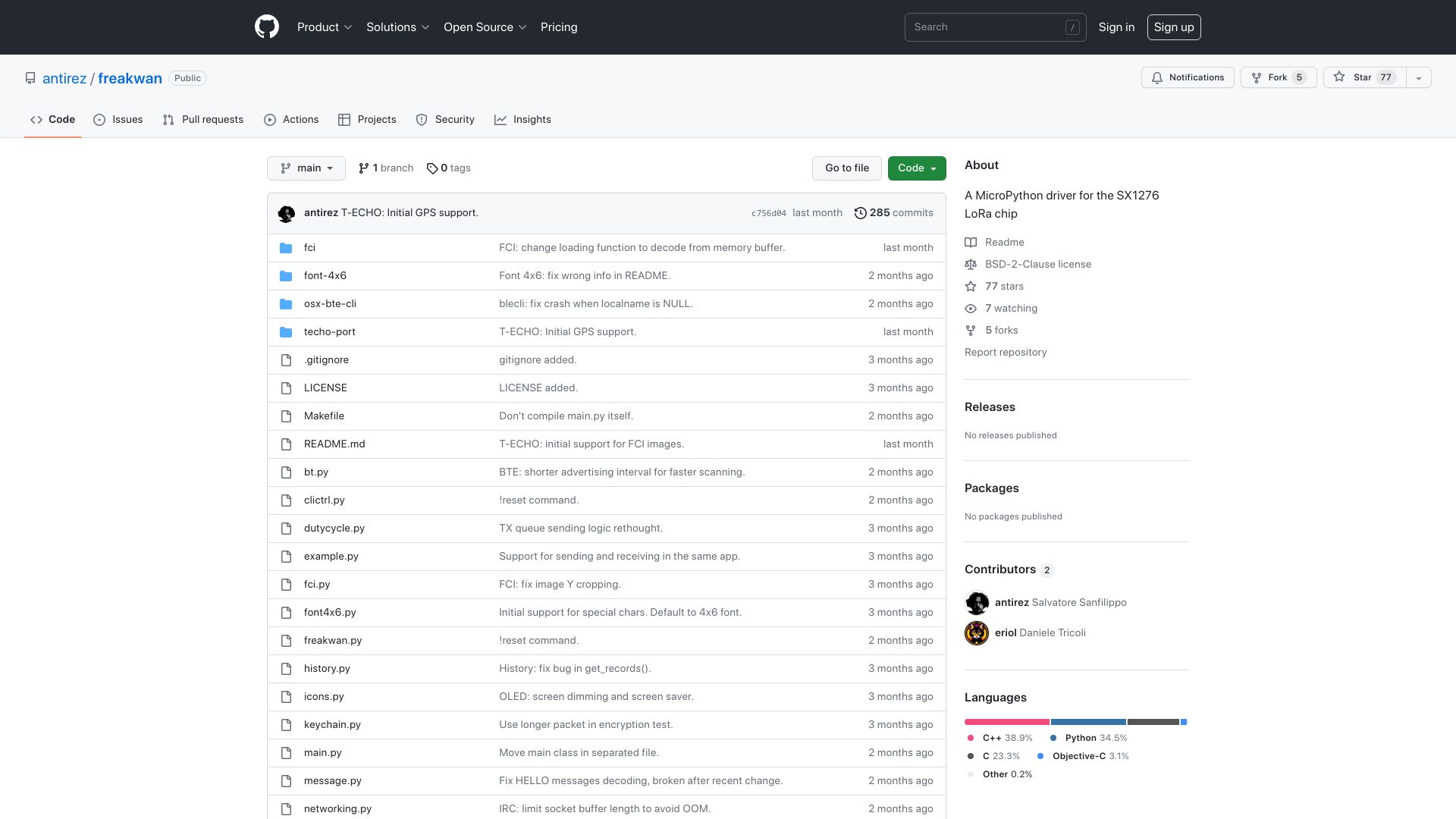Click the tag icon next to 0 tags
Viewport: 1456px width, 819px height.
pyautogui.click(x=432, y=168)
